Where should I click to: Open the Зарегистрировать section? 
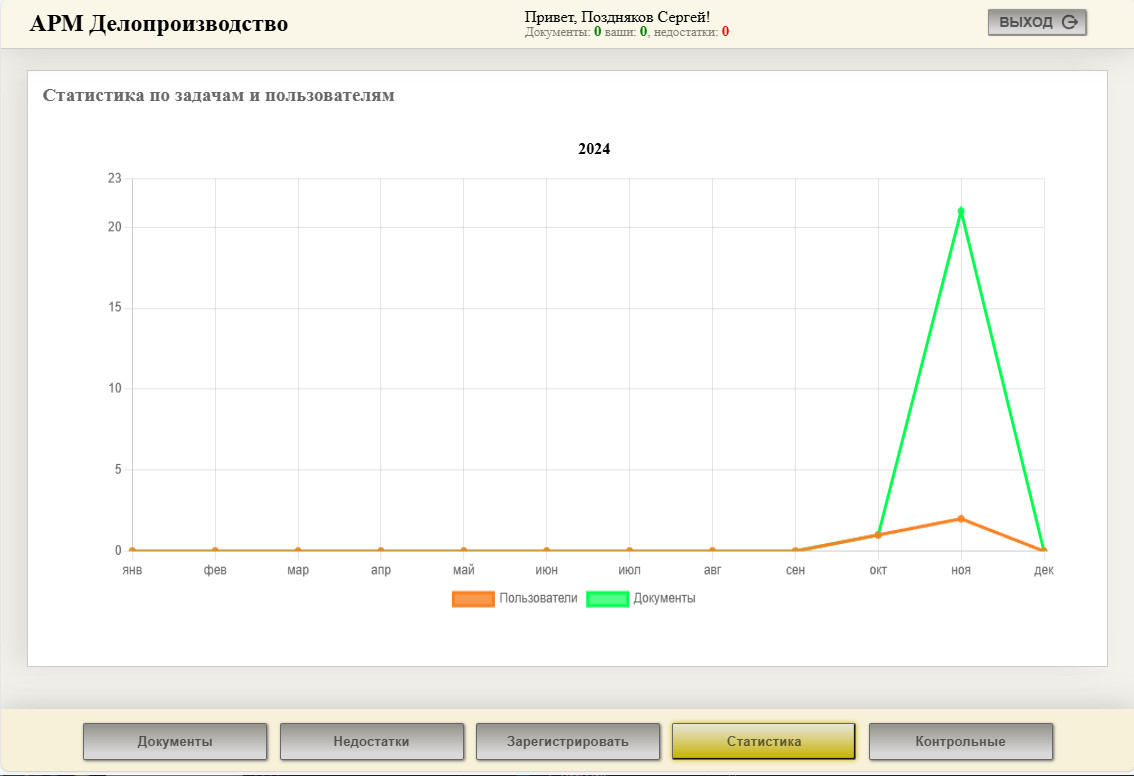(568, 741)
